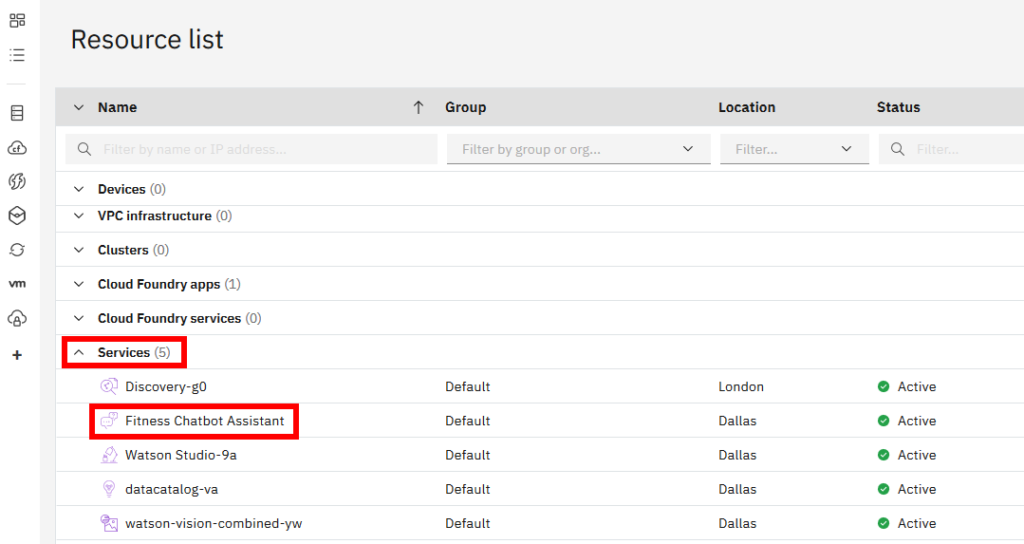This screenshot has height=544, width=1024.
Task: Expand the Cloud Foundry apps group
Action: click(x=79, y=284)
